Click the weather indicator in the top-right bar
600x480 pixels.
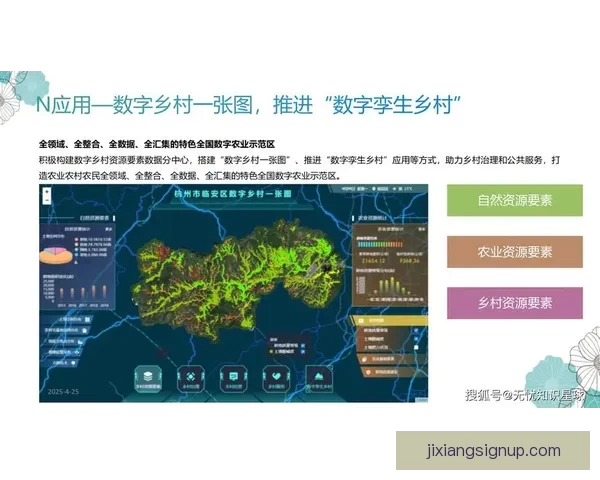[405, 189]
